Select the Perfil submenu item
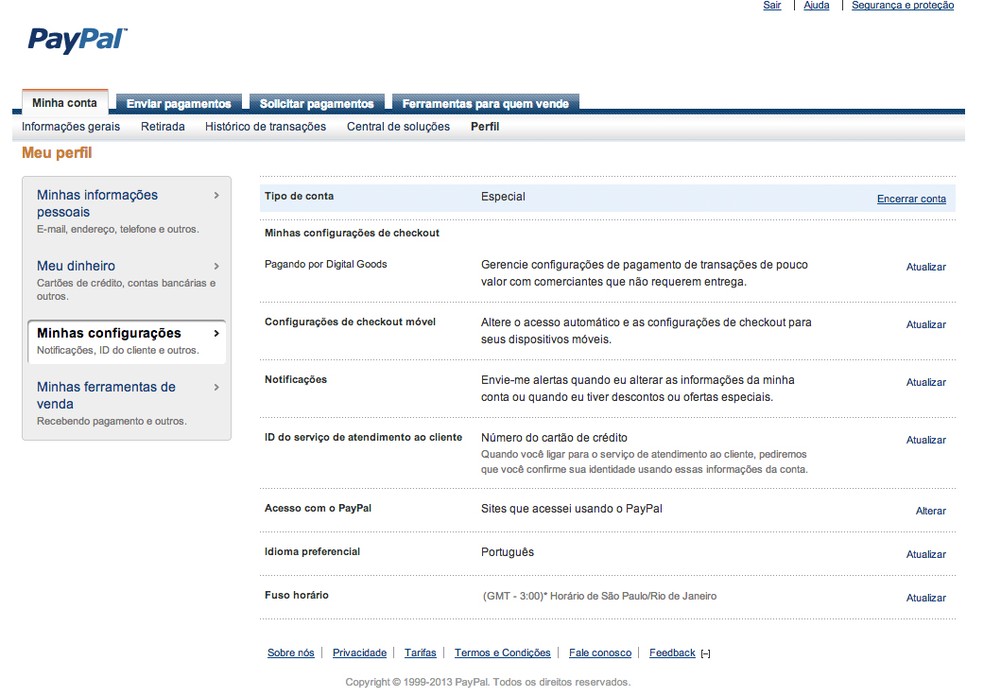This screenshot has width=984, height=696. coord(485,127)
